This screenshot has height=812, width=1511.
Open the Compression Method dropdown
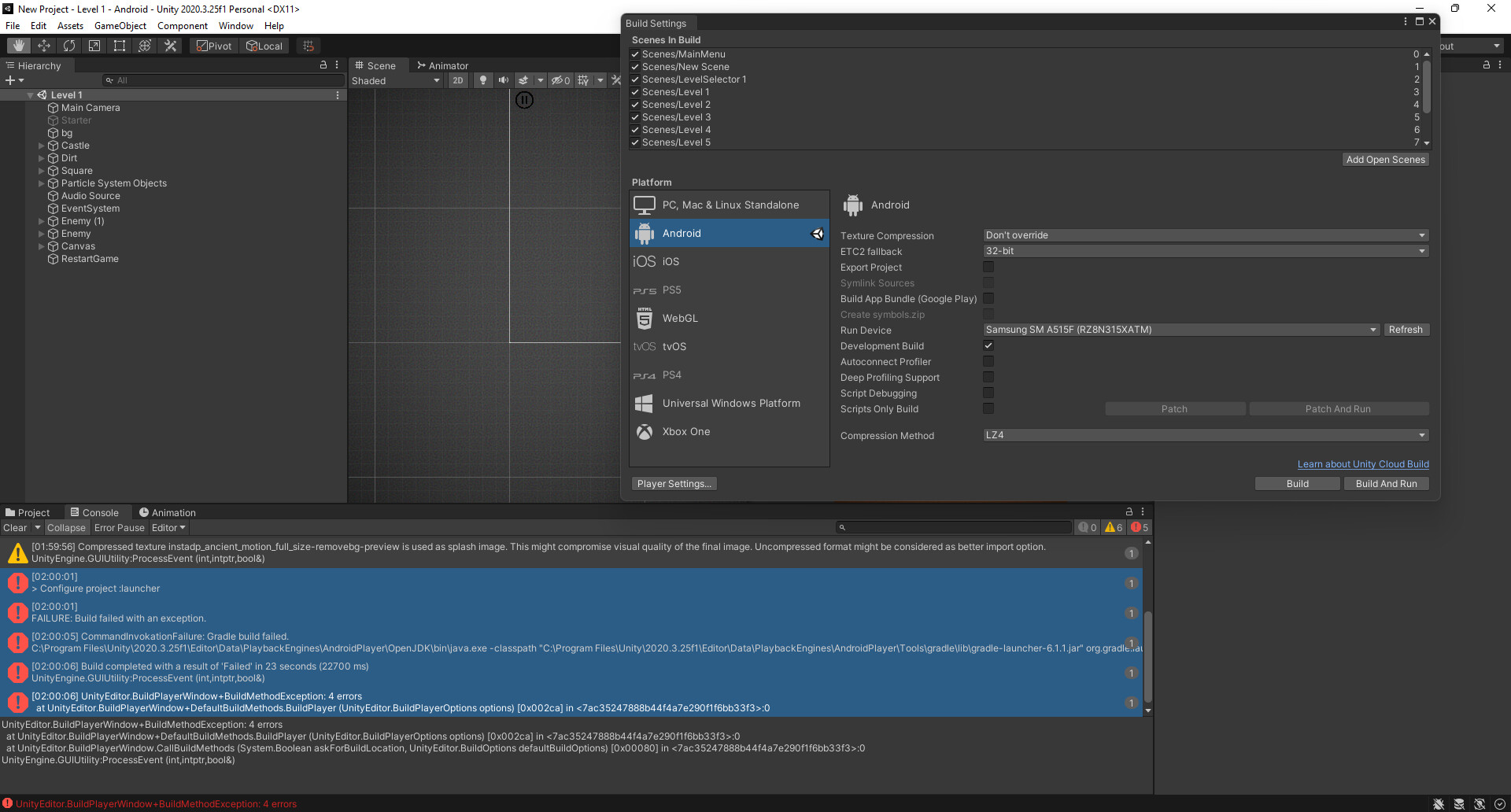click(1204, 435)
